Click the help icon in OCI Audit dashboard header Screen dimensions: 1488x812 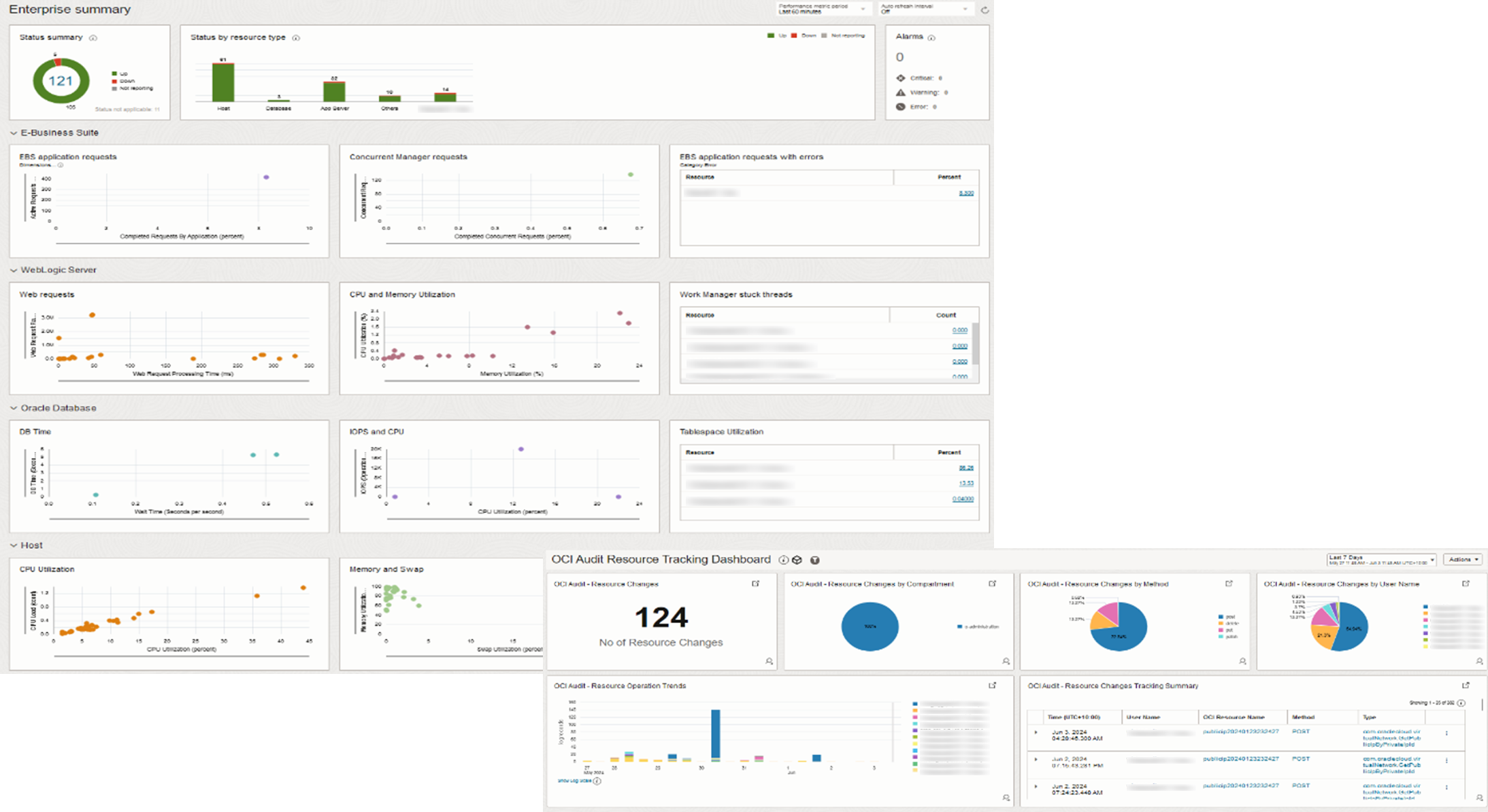point(814,560)
